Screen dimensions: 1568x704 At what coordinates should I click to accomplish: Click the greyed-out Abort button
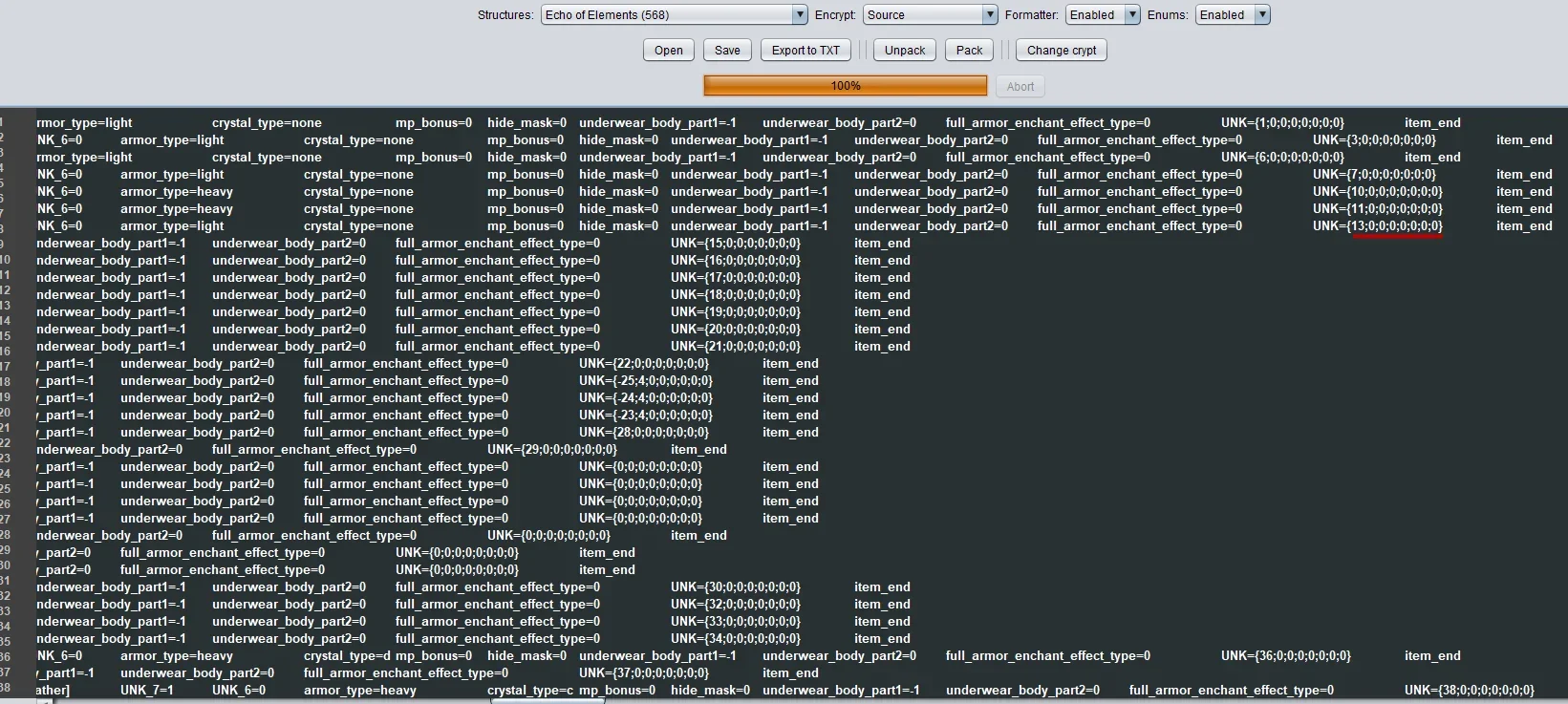(x=1020, y=86)
